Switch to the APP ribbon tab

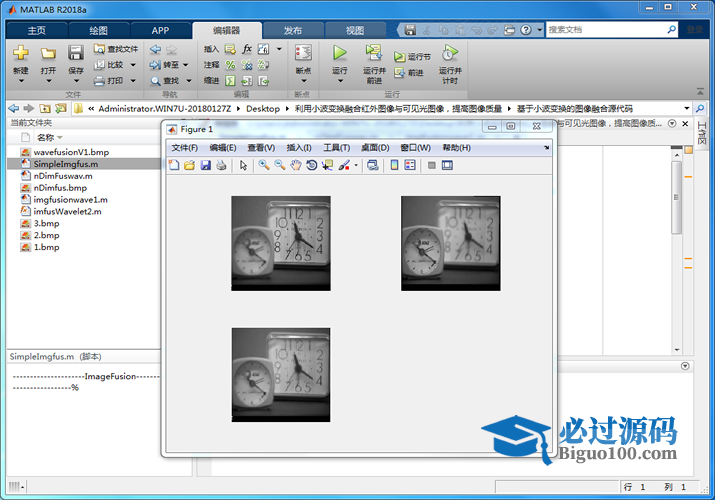[160, 30]
